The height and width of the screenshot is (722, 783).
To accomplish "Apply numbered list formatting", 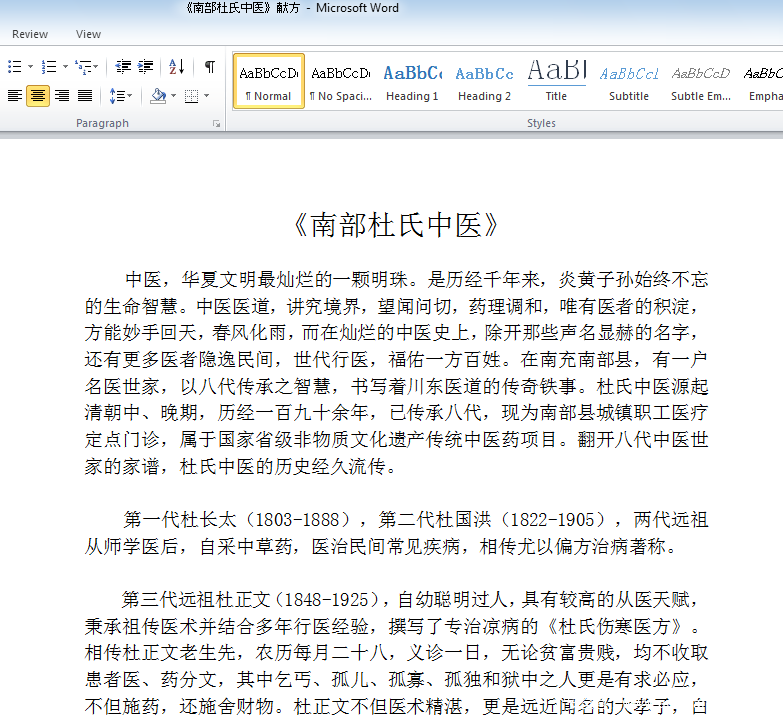I will click(48, 67).
